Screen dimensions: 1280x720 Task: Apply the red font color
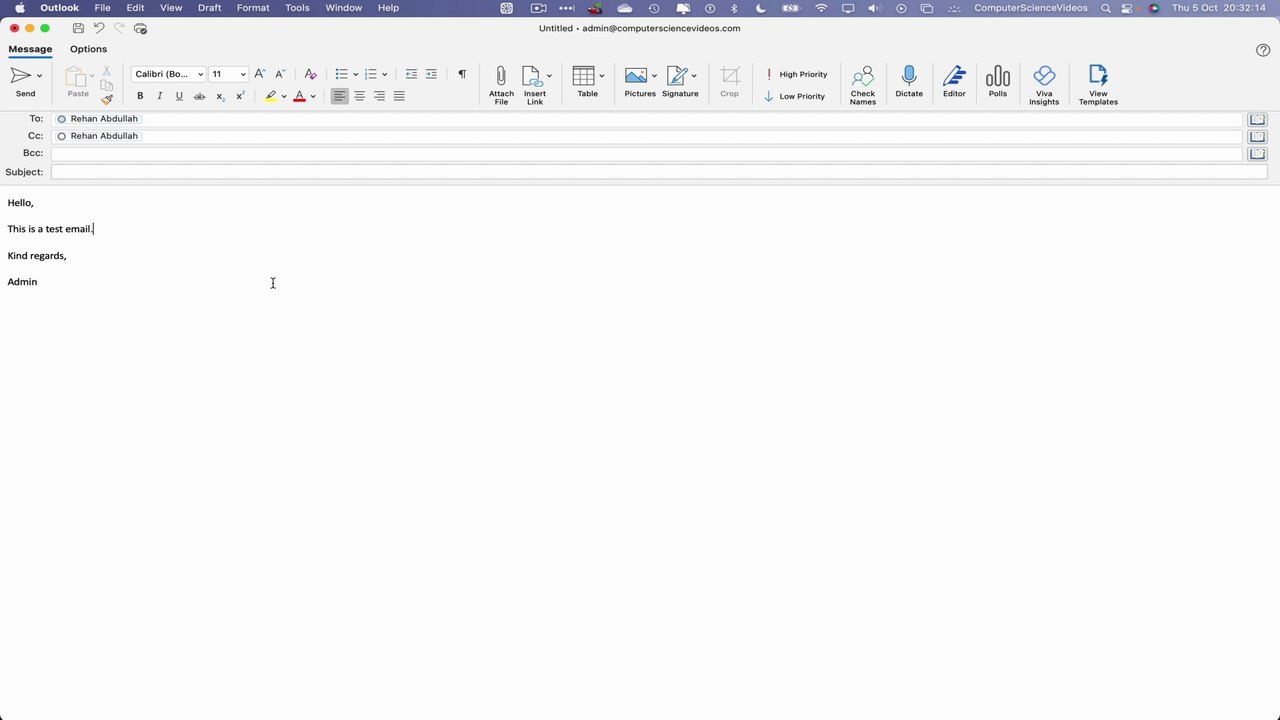click(299, 96)
